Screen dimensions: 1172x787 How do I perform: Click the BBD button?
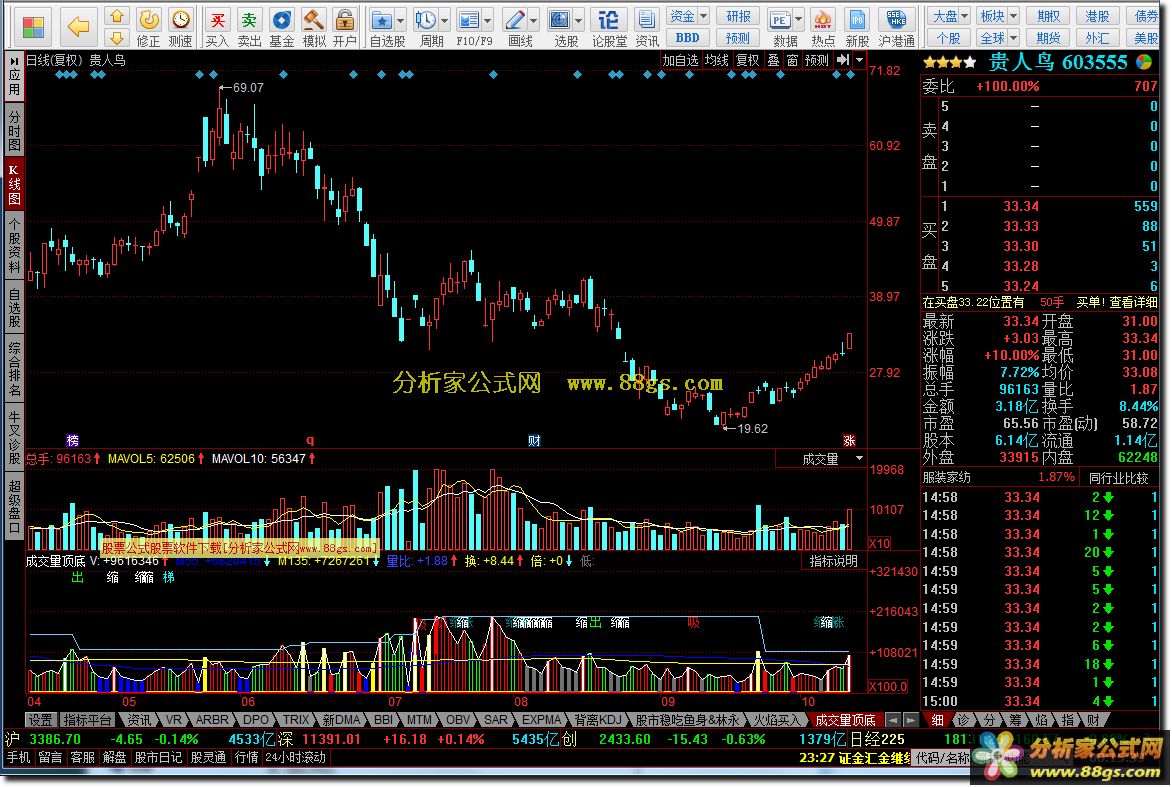coord(687,37)
